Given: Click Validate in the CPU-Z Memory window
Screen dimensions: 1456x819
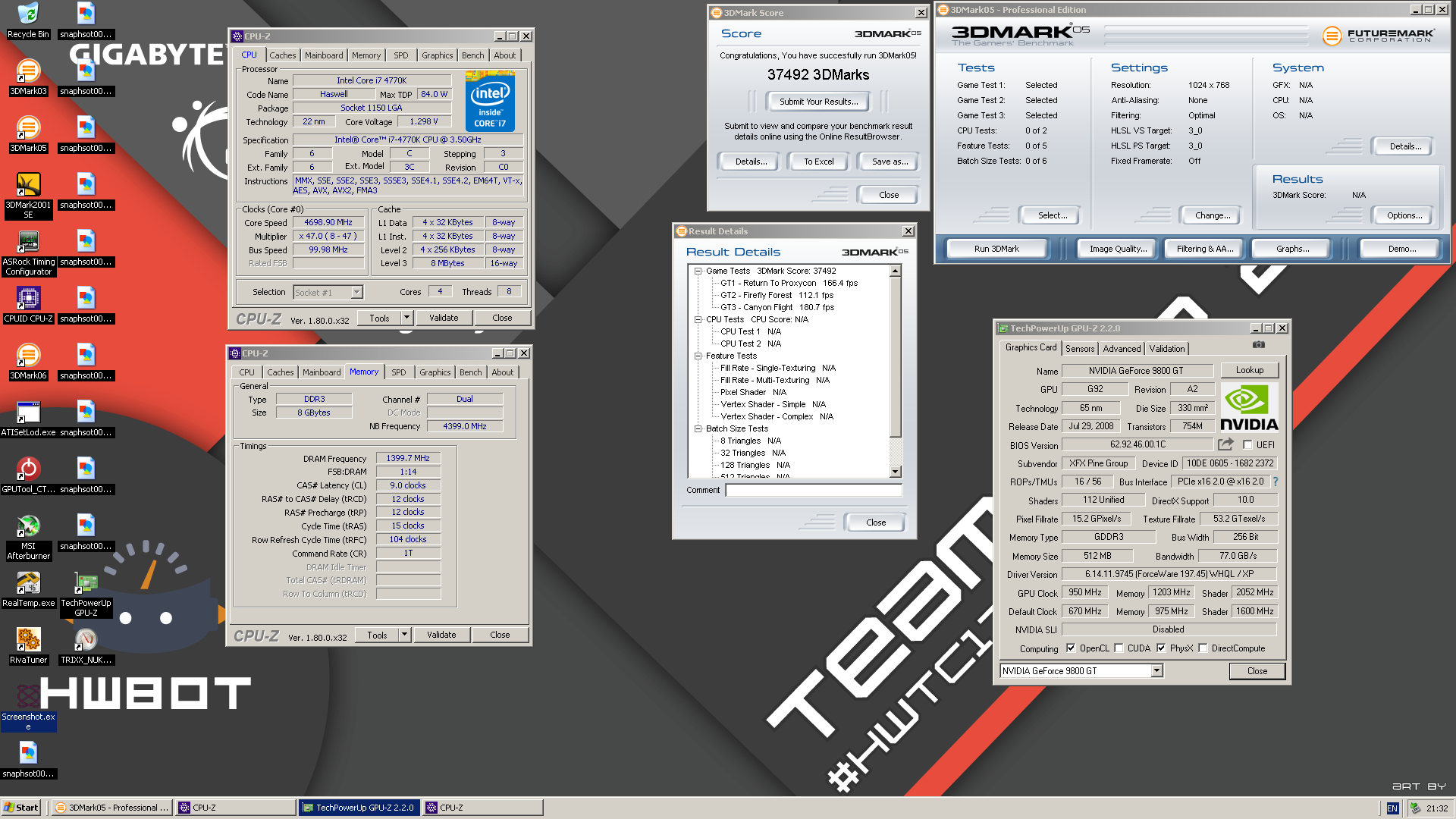Looking at the screenshot, I should pos(441,635).
